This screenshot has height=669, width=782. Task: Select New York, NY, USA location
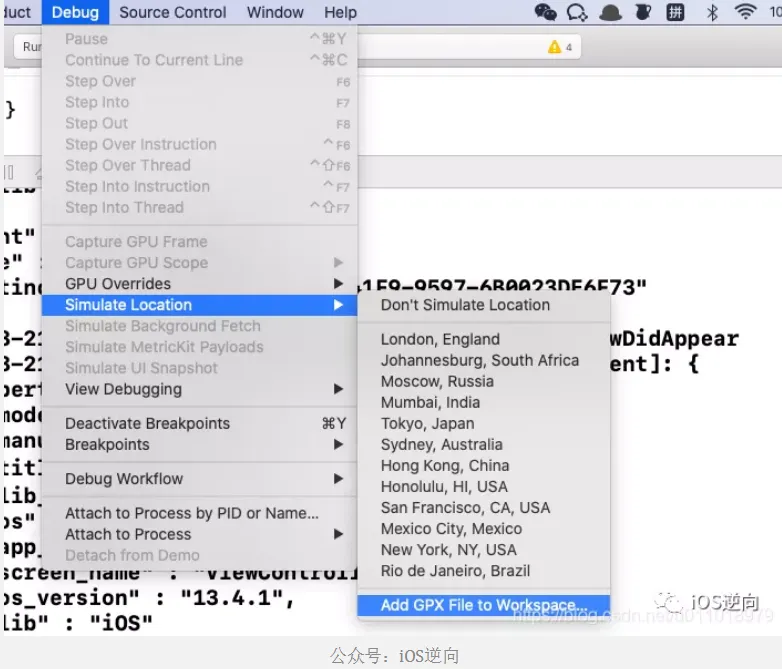(484, 550)
